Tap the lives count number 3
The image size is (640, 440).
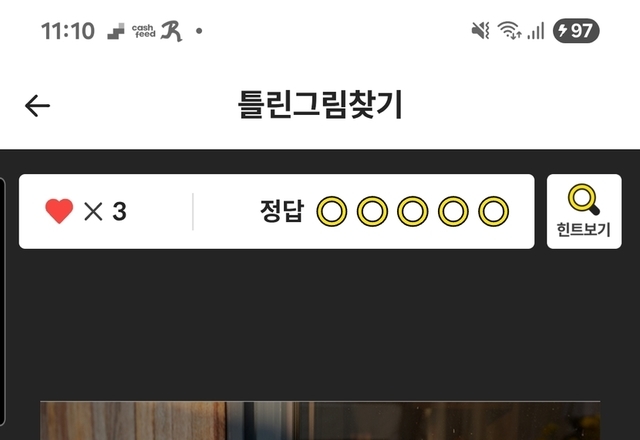(x=119, y=211)
